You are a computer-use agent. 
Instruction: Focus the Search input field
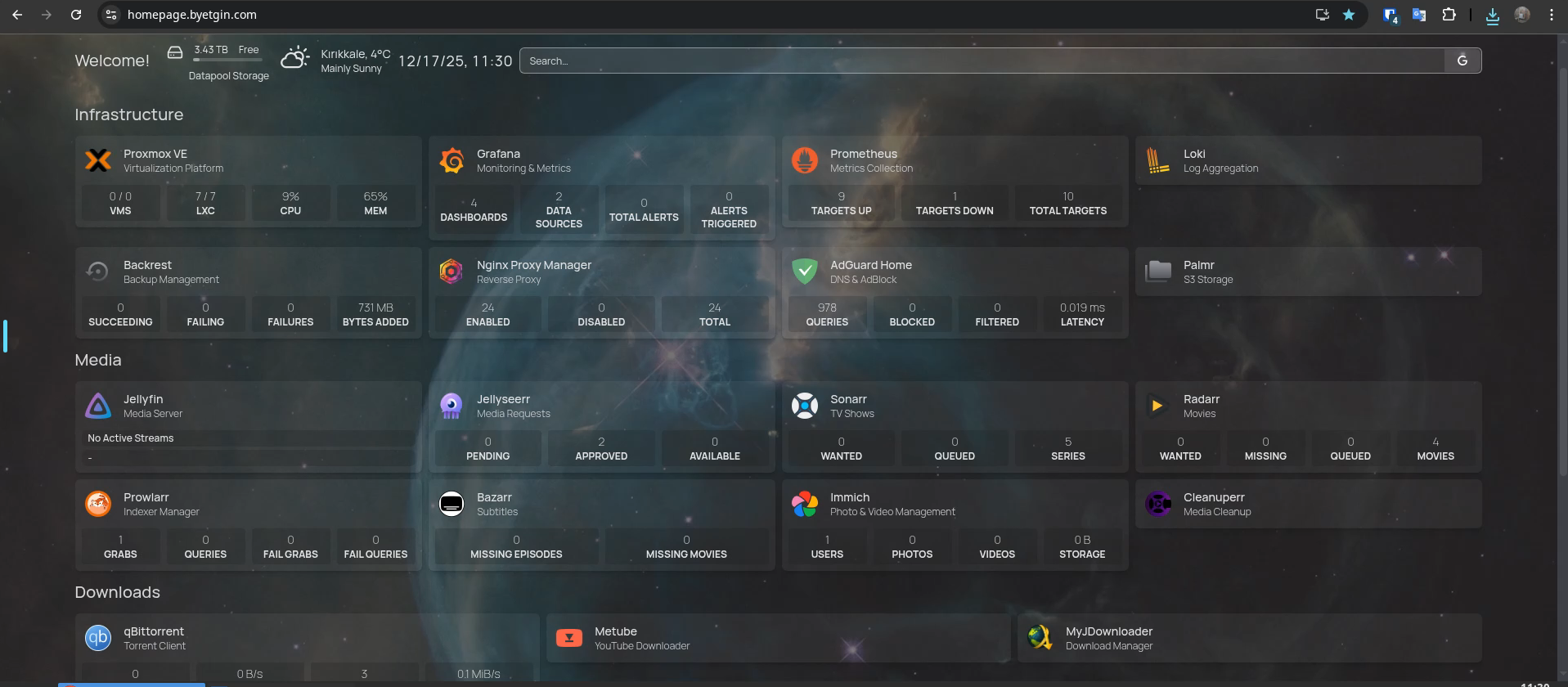(982, 61)
